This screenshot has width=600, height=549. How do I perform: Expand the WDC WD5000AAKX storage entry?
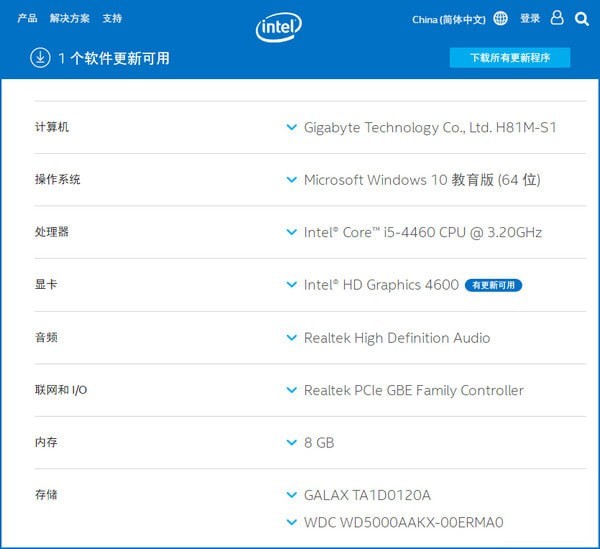291,522
